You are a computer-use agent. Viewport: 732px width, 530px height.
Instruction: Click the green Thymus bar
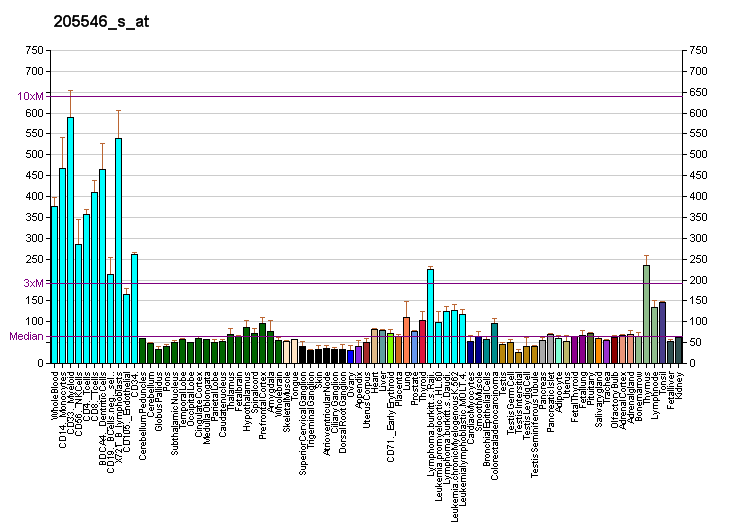pyautogui.click(x=647, y=314)
